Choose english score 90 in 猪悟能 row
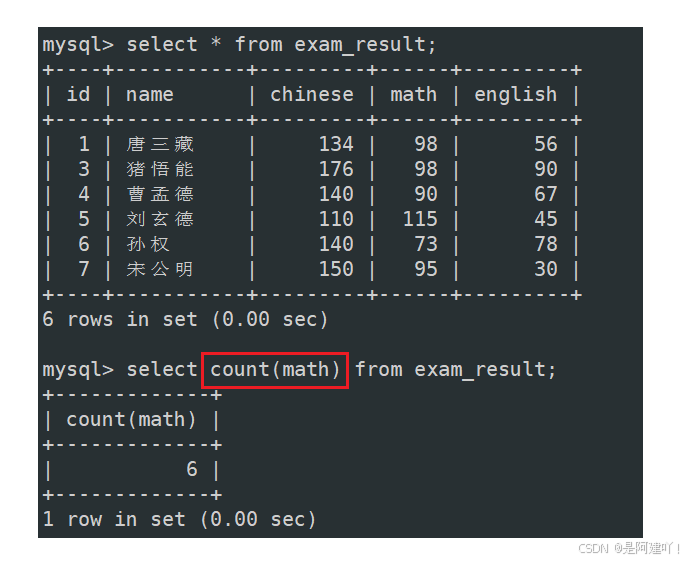The width and height of the screenshot is (686, 562). click(x=546, y=169)
